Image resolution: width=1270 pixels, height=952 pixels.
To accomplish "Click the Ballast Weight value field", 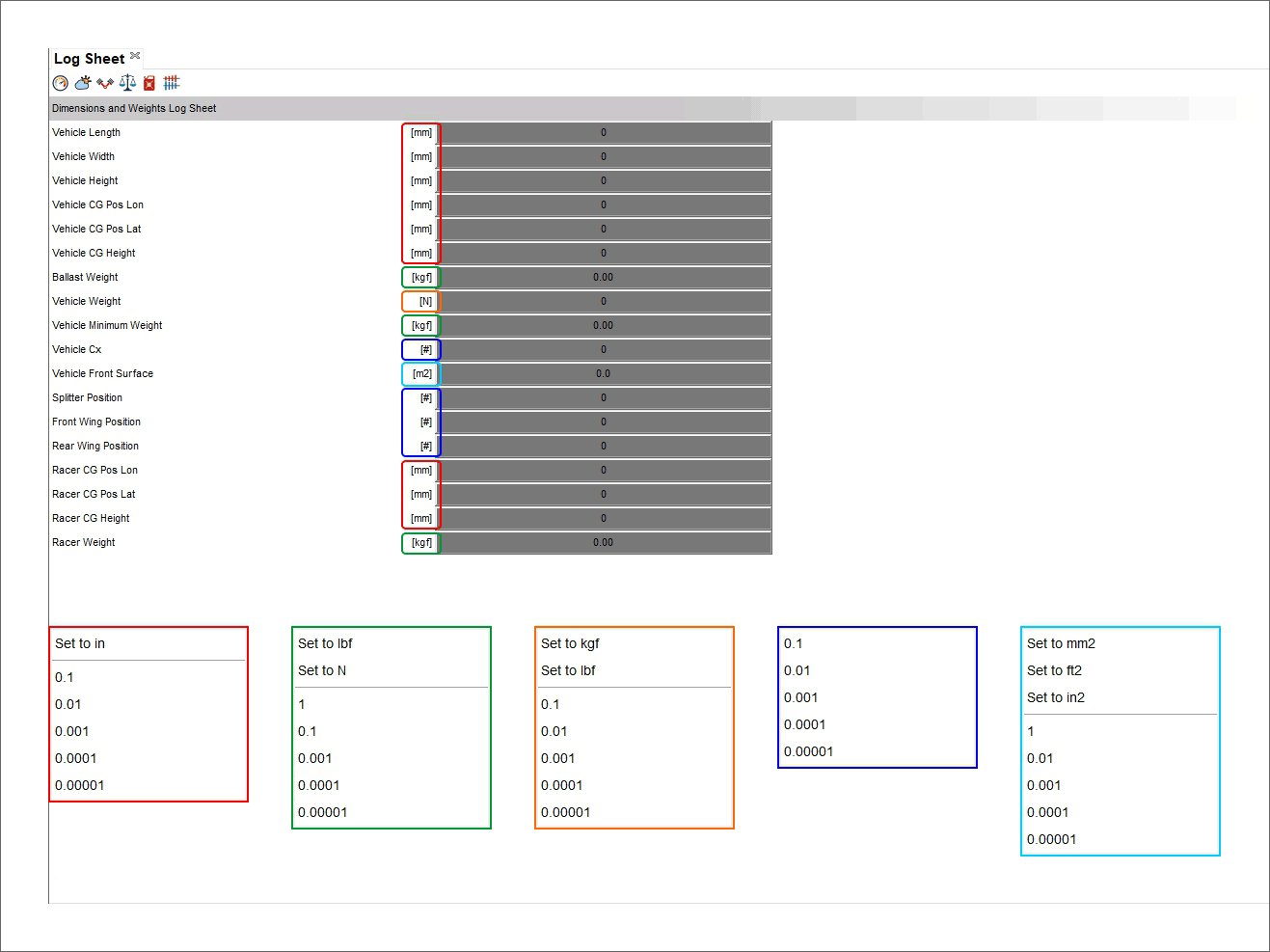I will (605, 278).
